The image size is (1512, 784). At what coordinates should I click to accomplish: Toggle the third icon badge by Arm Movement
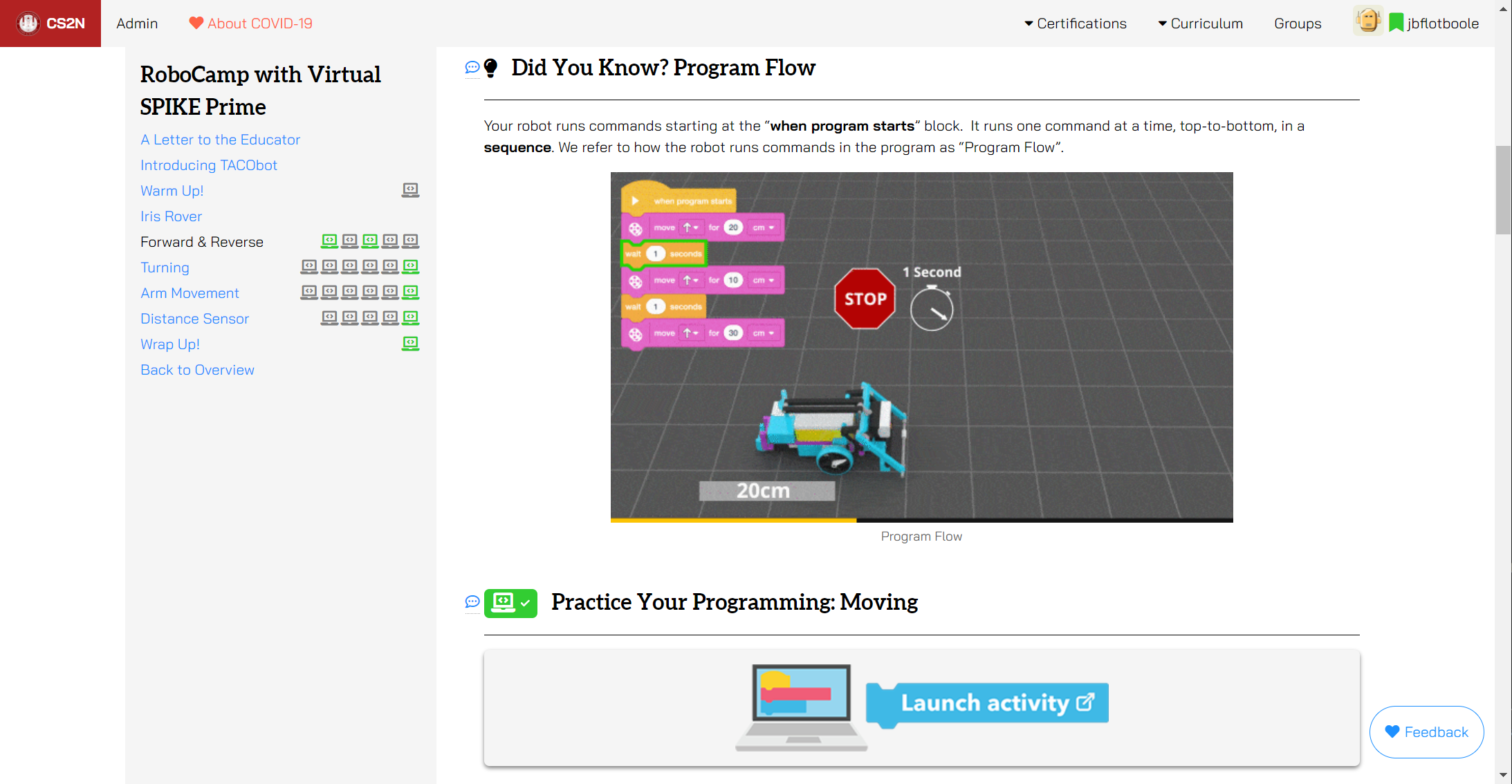tap(347, 292)
